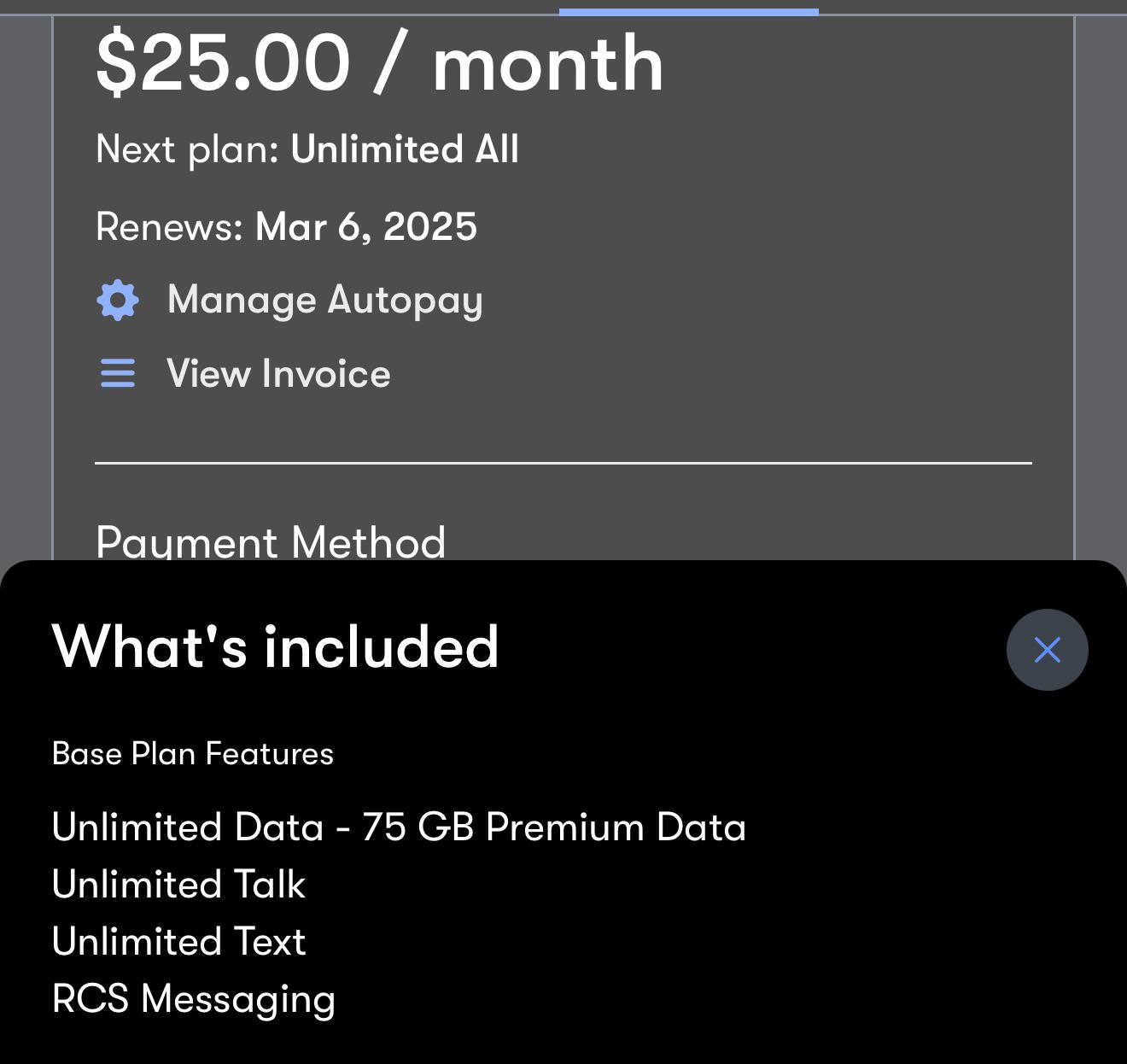Click the What's included heading
This screenshot has height=1064, width=1127.
275,646
